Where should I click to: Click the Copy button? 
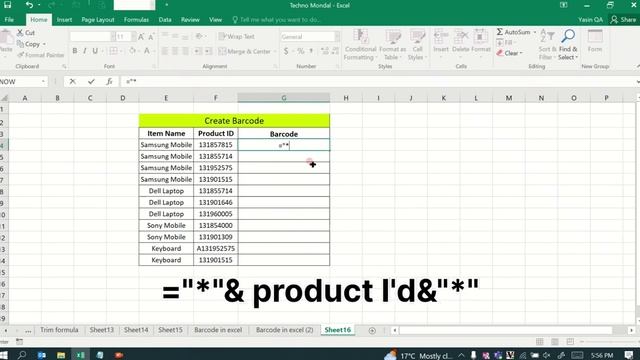(28, 44)
